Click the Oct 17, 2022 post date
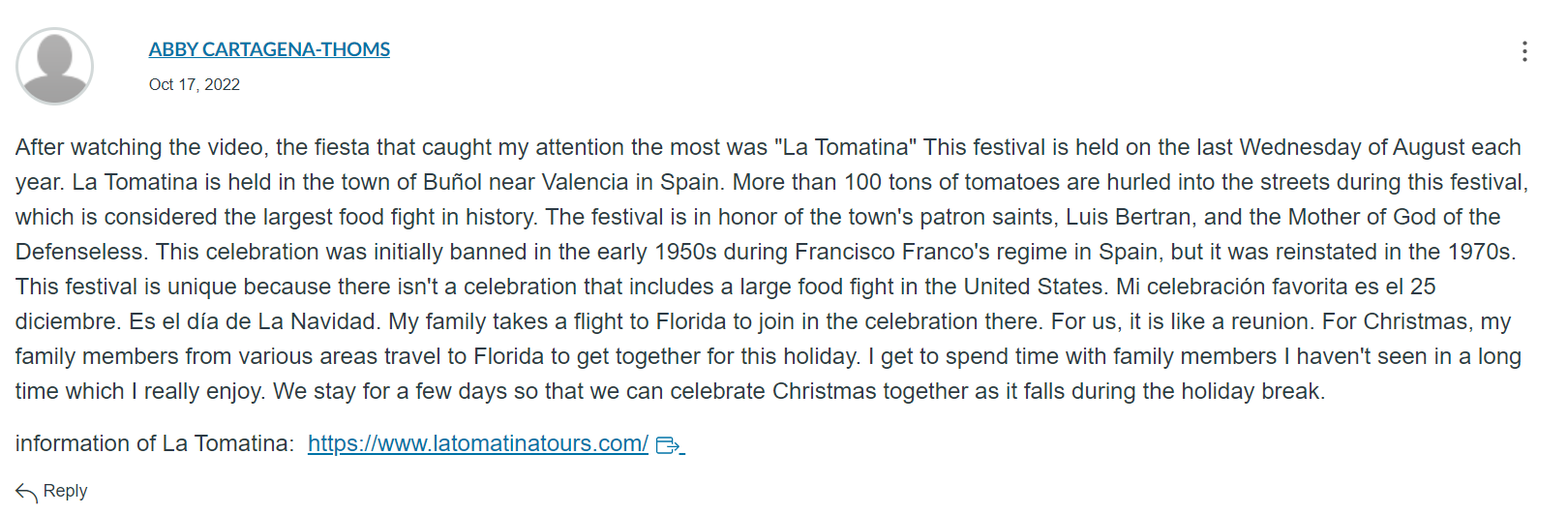This screenshot has height=515, width=1568. (x=195, y=85)
